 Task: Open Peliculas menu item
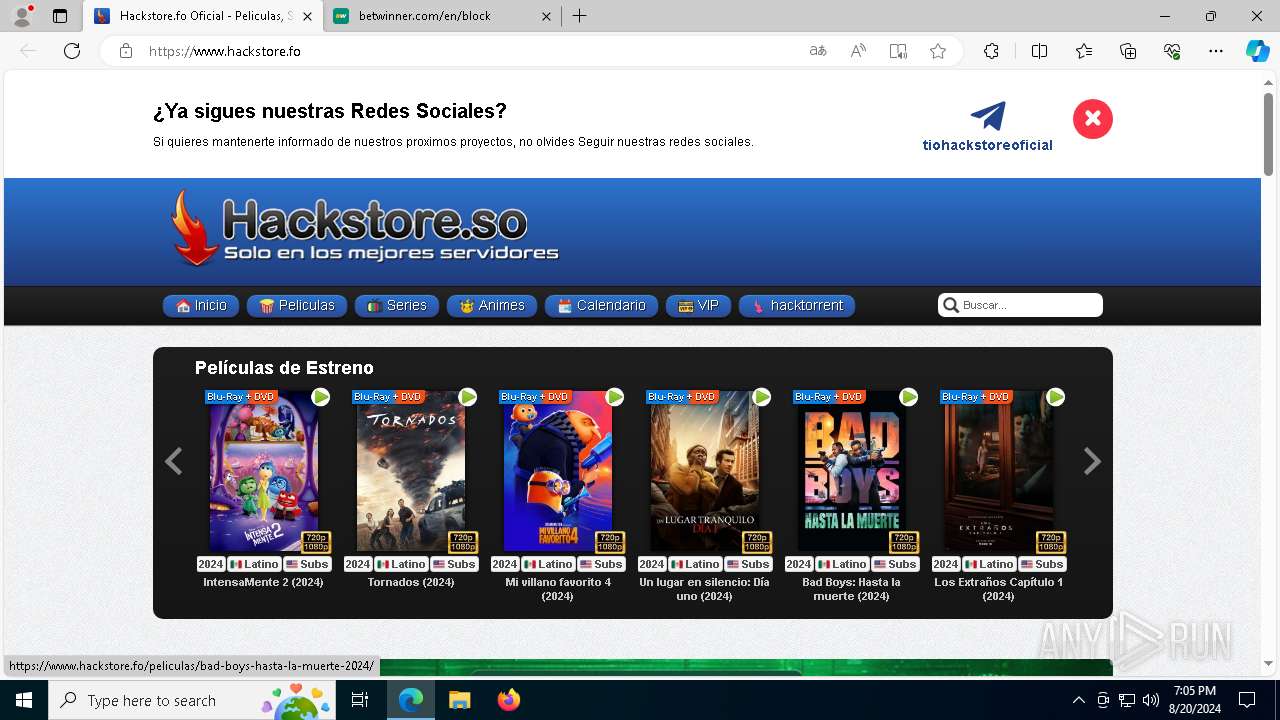(x=297, y=306)
